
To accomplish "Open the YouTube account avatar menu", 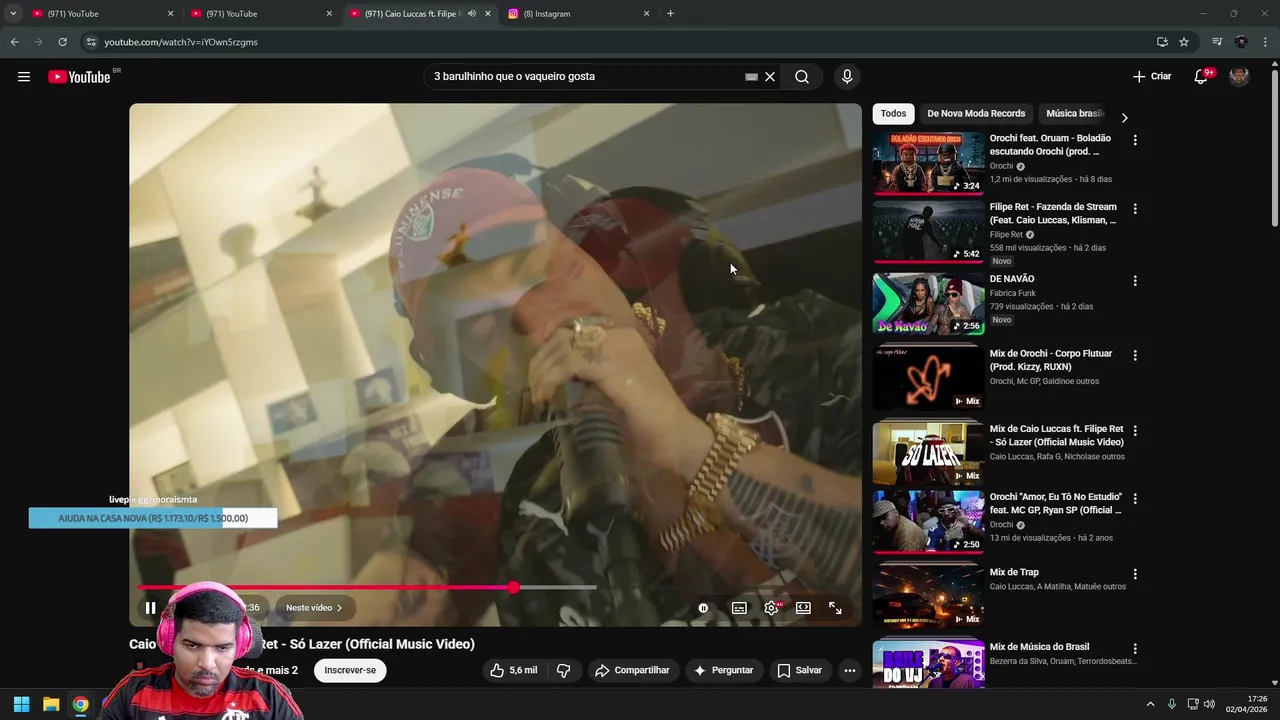I will (x=1239, y=77).
